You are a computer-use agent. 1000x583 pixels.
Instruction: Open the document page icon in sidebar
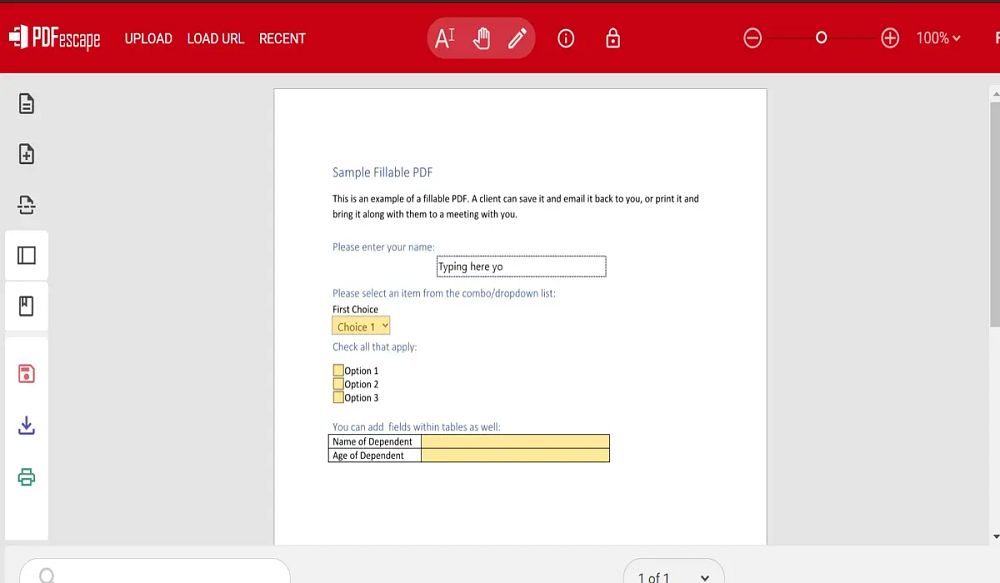26,103
